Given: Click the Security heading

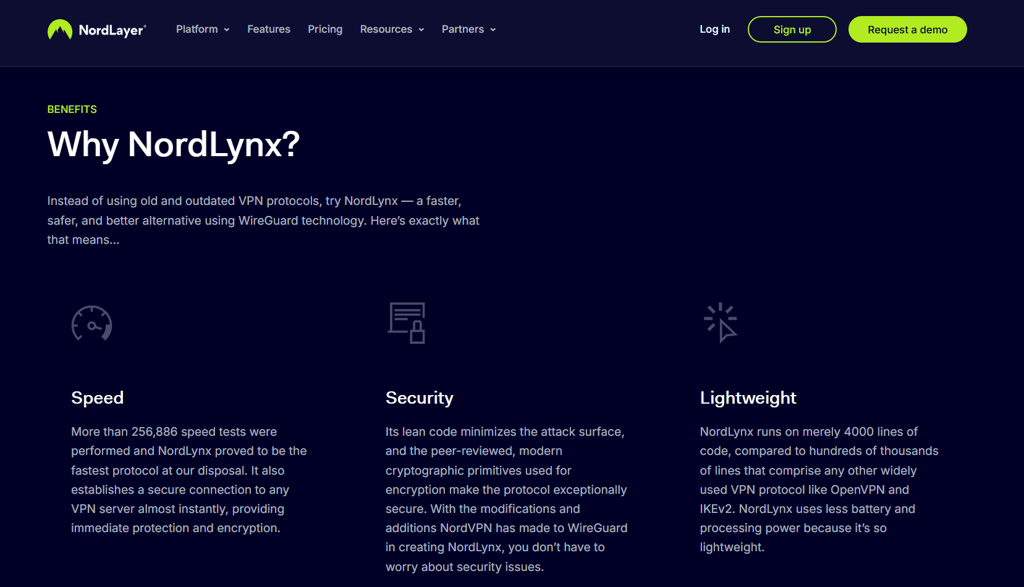Looking at the screenshot, I should pos(419,398).
